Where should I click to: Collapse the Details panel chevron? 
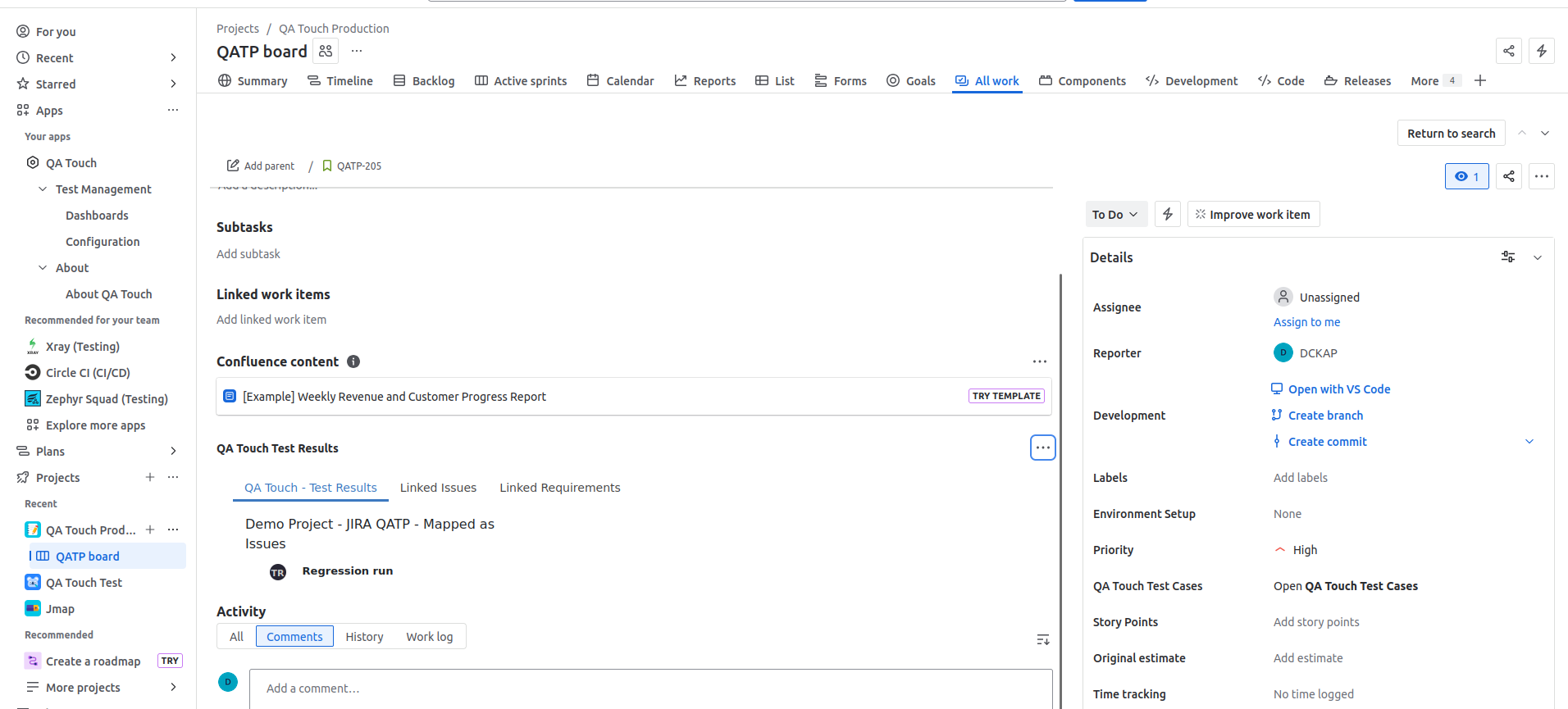(1538, 257)
